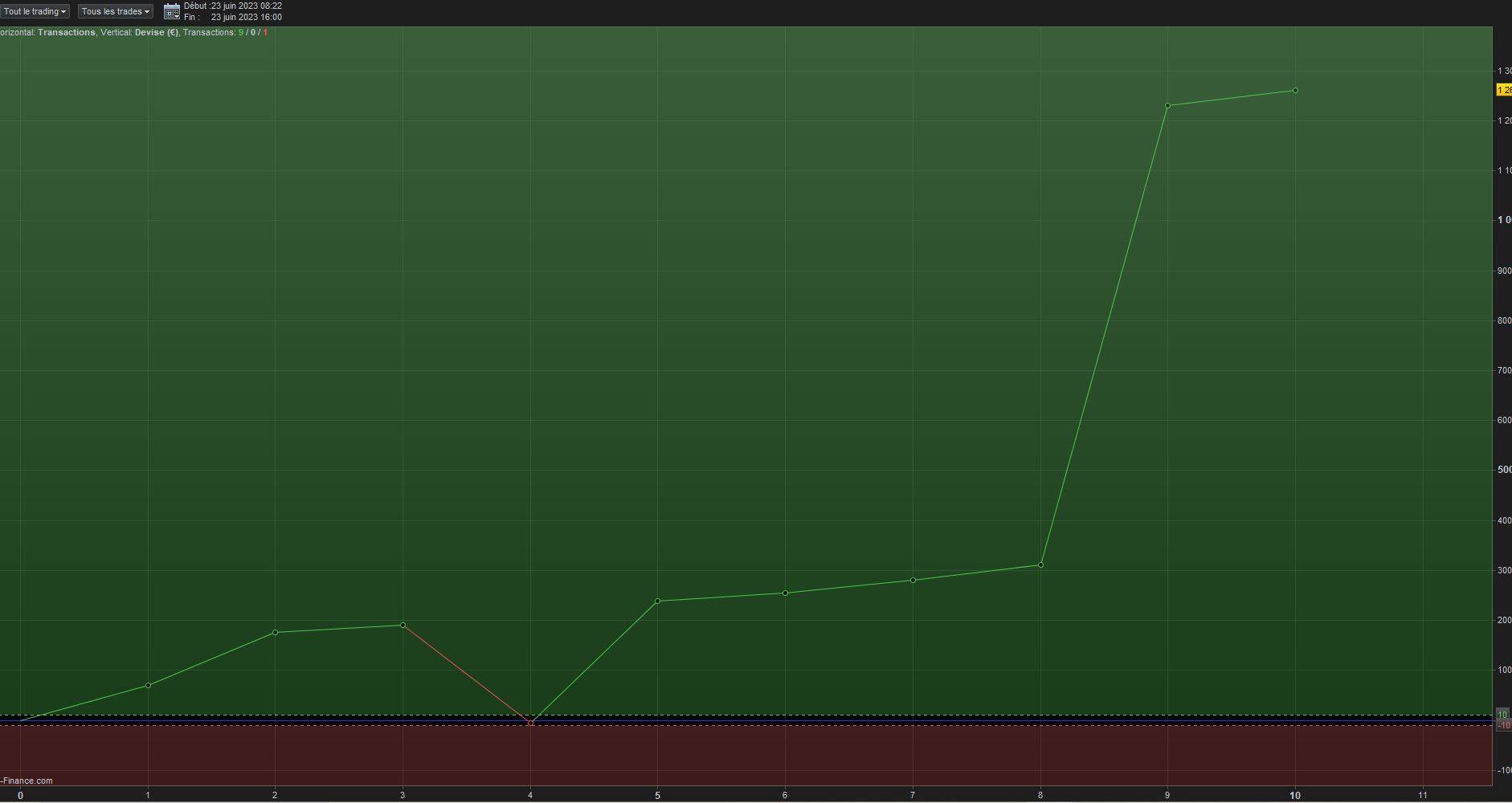This screenshot has width=1512, height=803.
Task: Open the calendar date range picker
Action: point(172,11)
